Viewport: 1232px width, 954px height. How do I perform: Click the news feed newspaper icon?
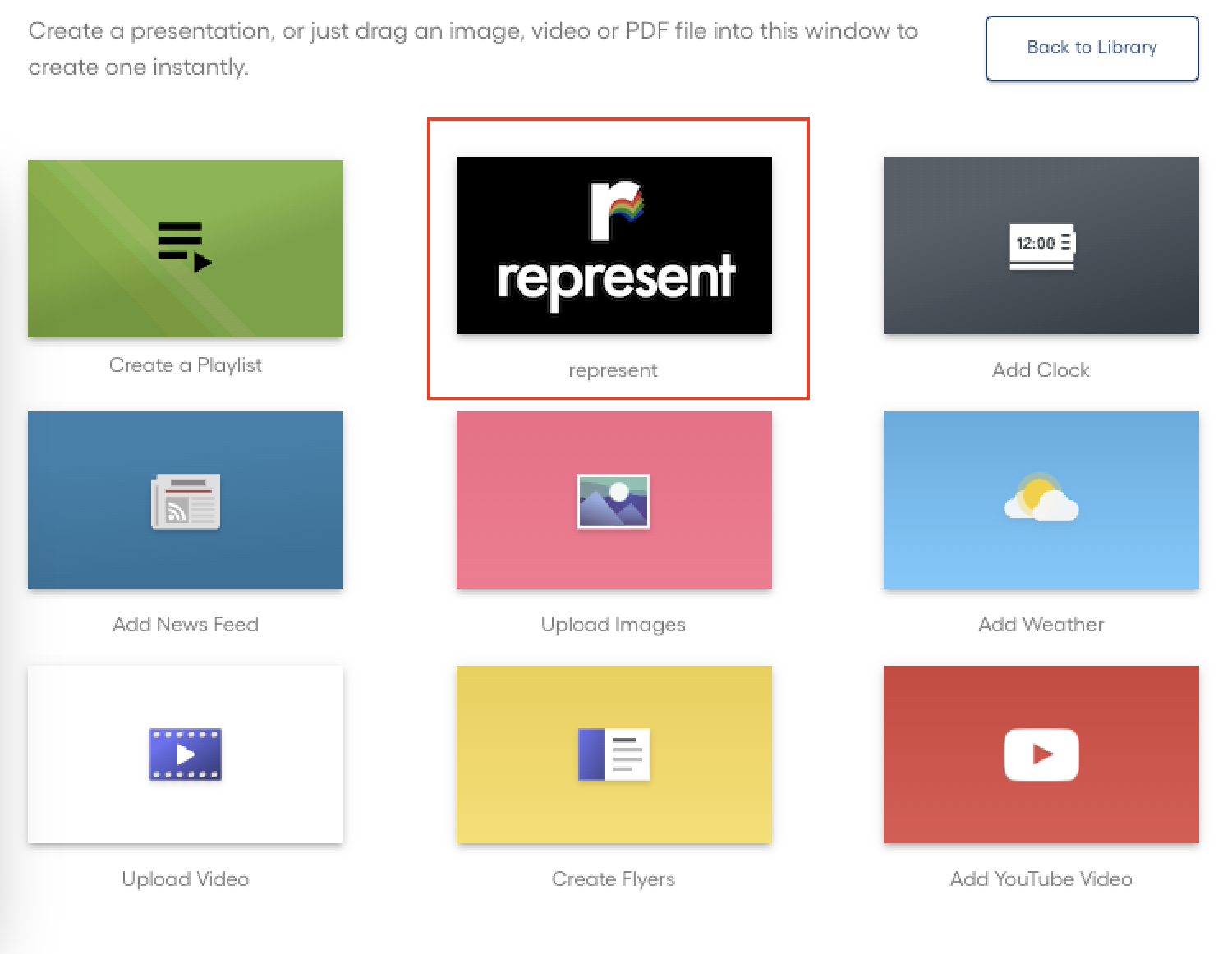(186, 501)
